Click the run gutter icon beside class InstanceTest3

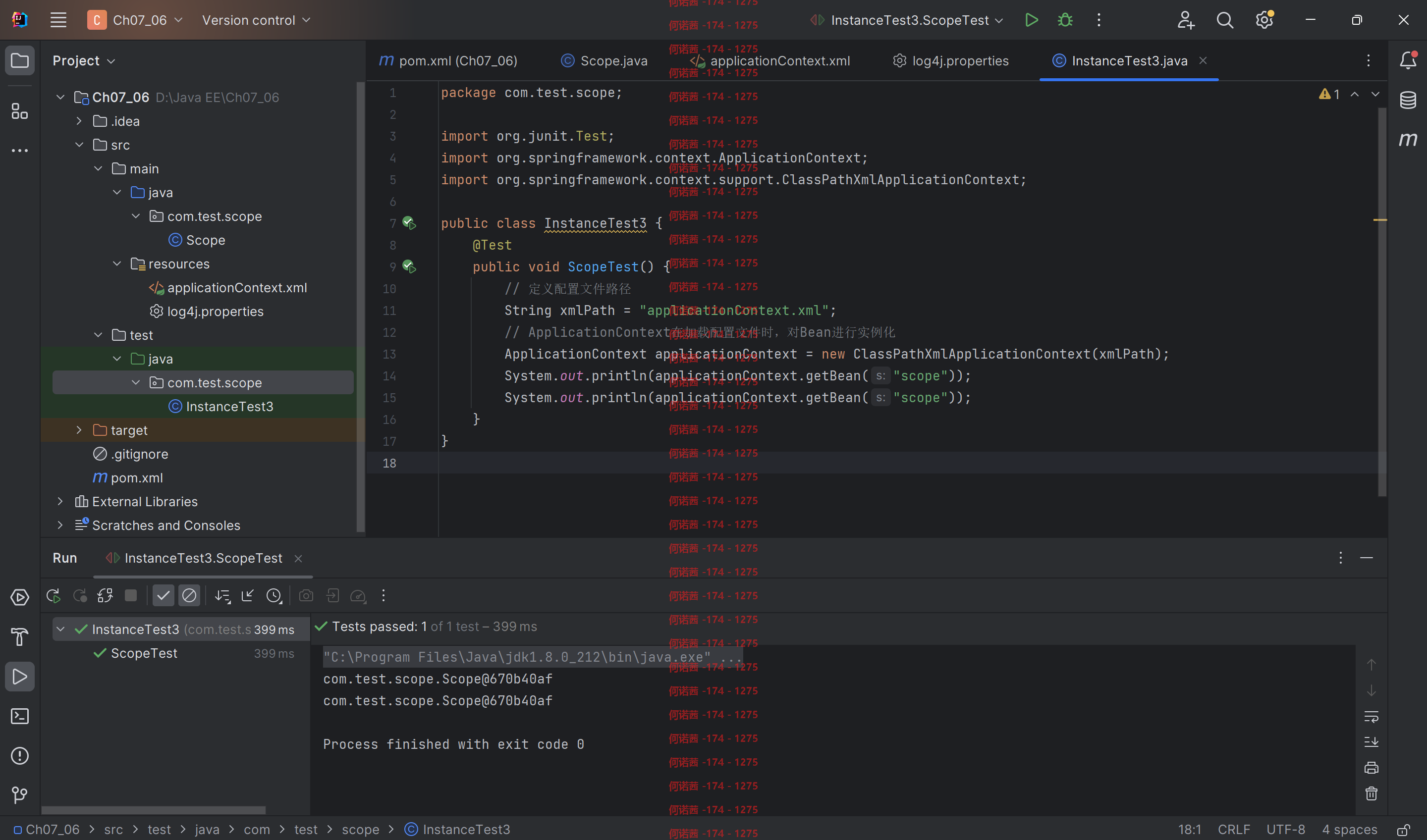[409, 223]
